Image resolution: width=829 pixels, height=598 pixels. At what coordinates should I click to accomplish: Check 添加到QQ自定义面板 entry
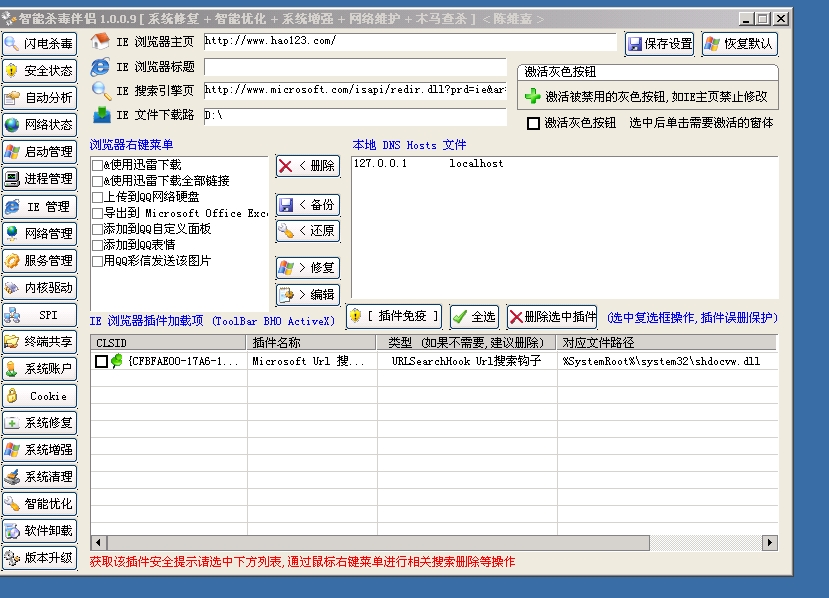(x=97, y=229)
